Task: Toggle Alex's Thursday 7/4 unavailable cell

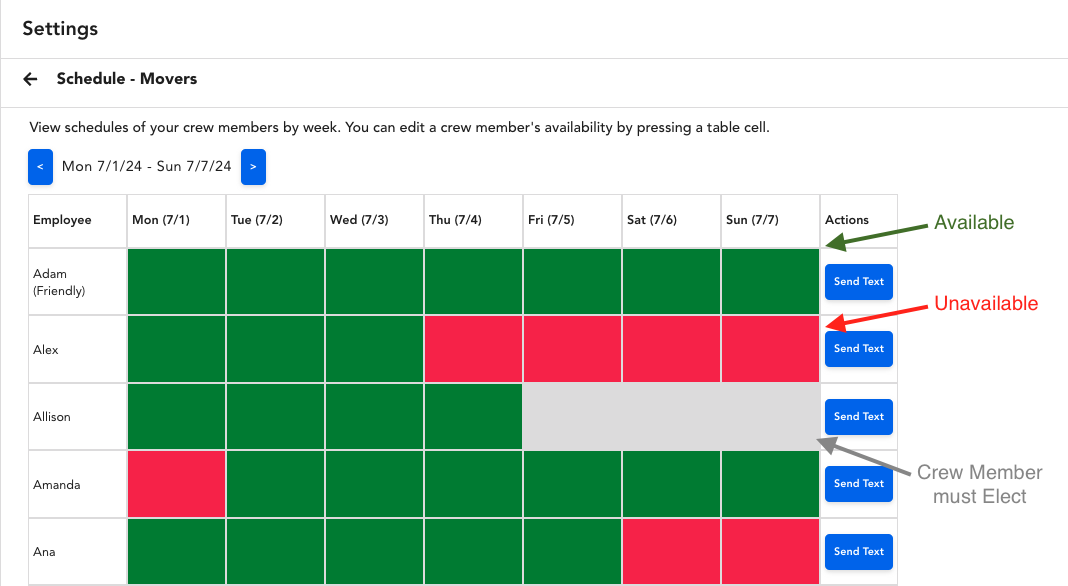Action: (473, 349)
